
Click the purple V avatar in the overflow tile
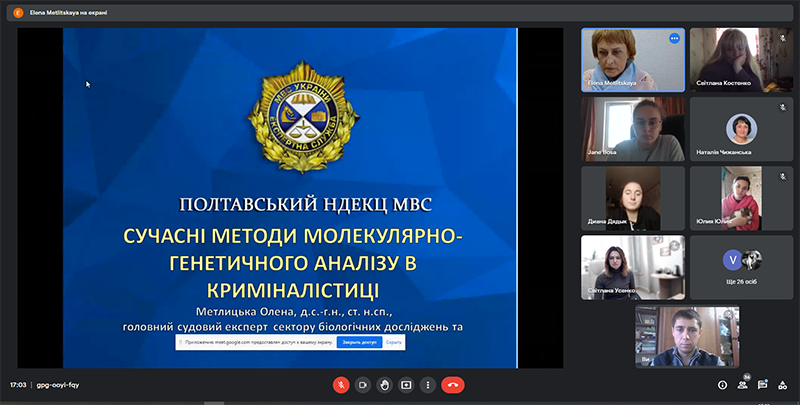point(733,260)
